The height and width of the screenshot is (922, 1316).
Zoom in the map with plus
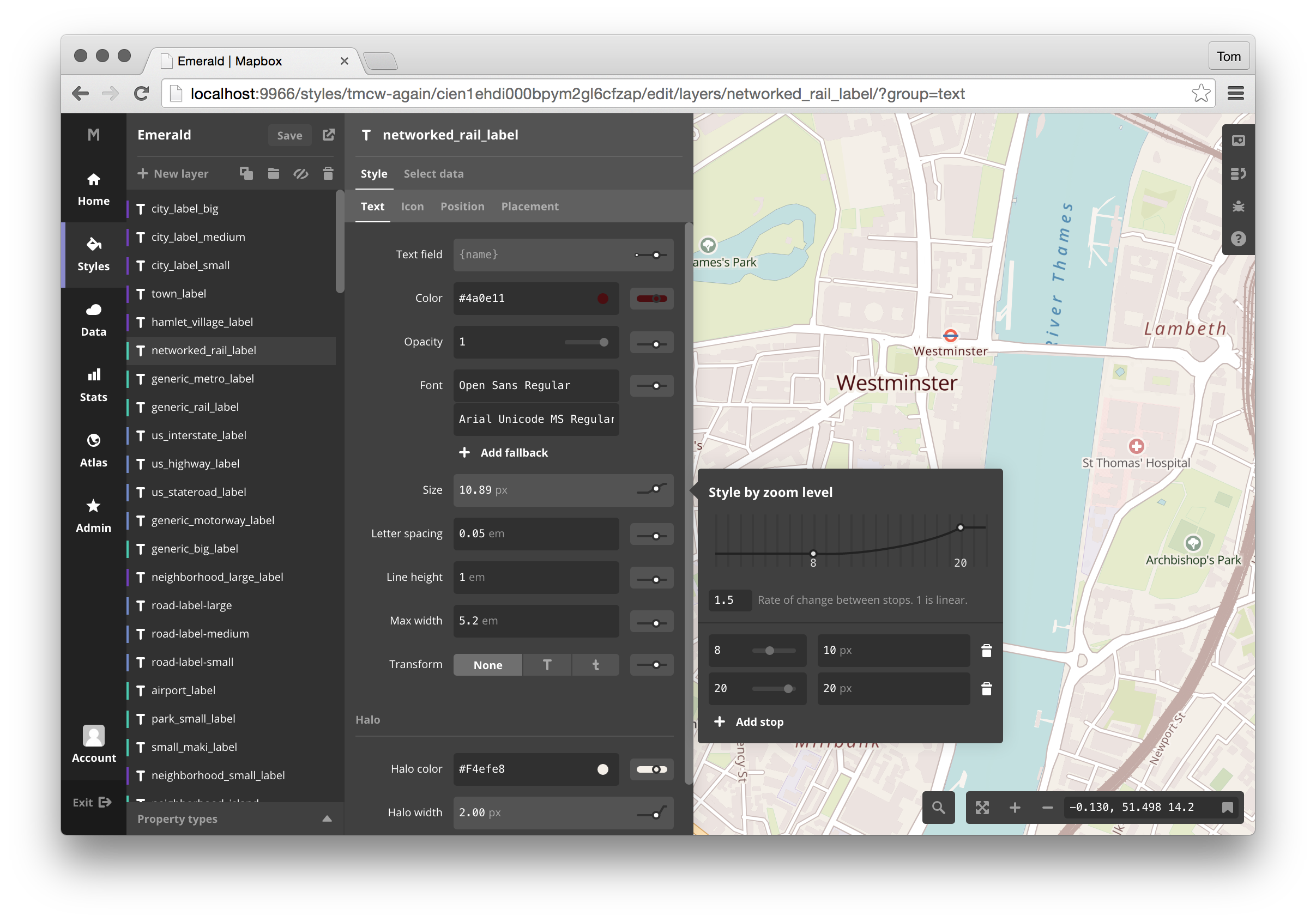(1015, 808)
